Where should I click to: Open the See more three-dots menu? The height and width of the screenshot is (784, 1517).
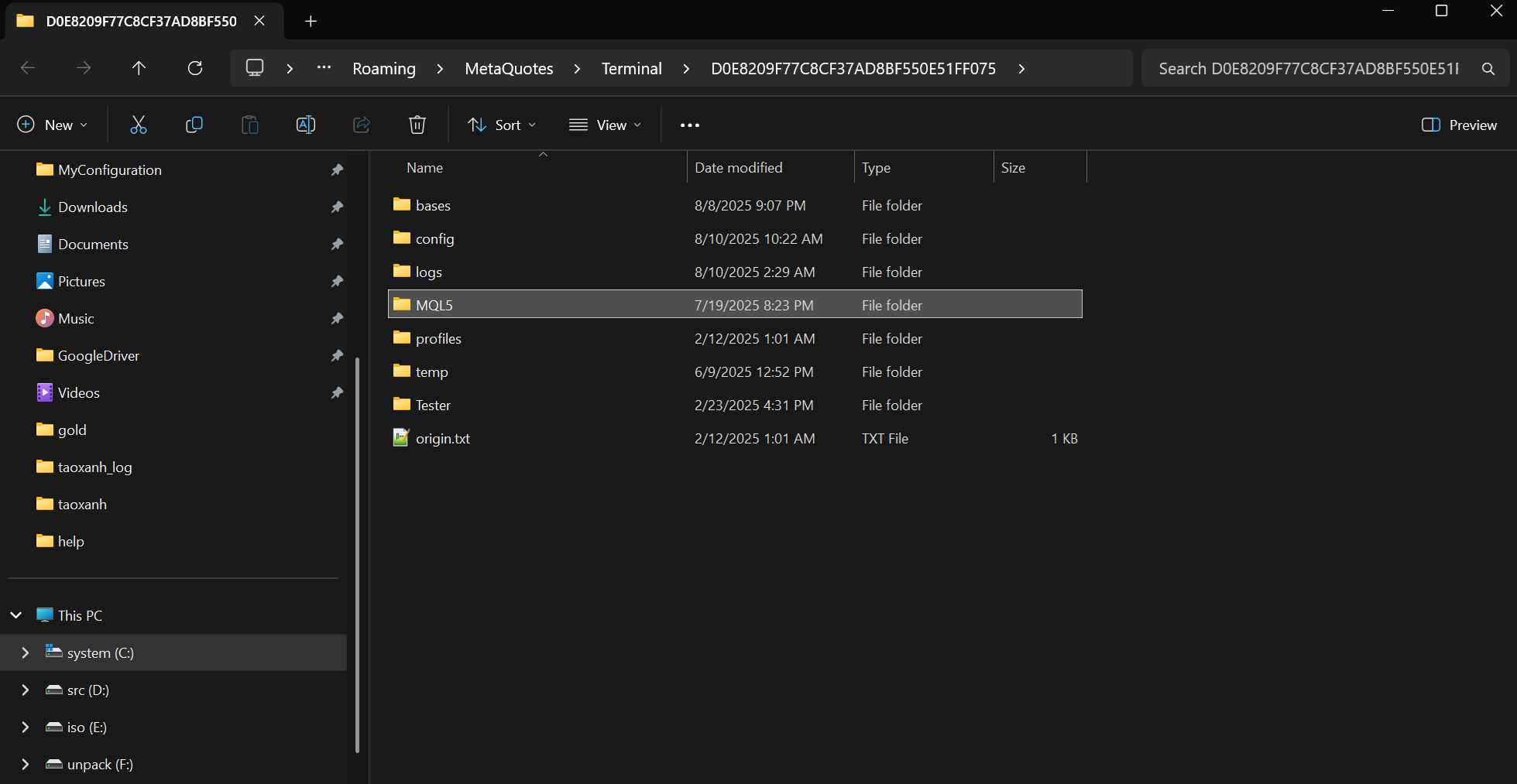click(689, 125)
